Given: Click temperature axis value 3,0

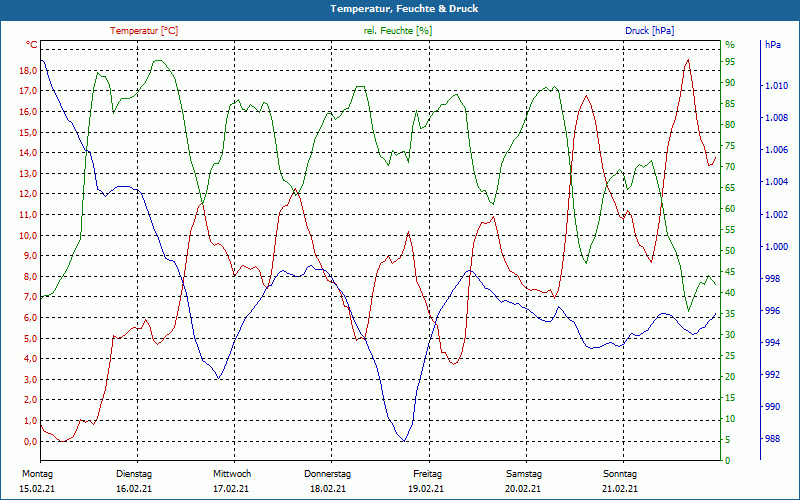Looking at the screenshot, I should pyautogui.click(x=30, y=380).
